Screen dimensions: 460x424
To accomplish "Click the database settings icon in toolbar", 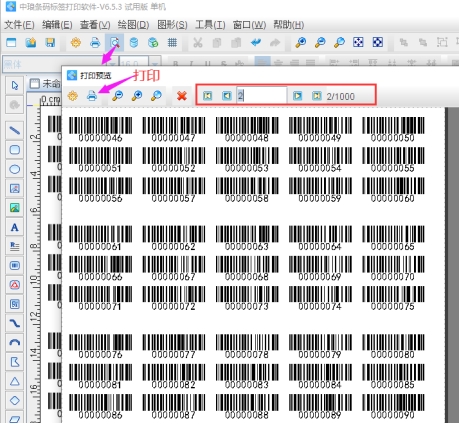I will [x=134, y=42].
